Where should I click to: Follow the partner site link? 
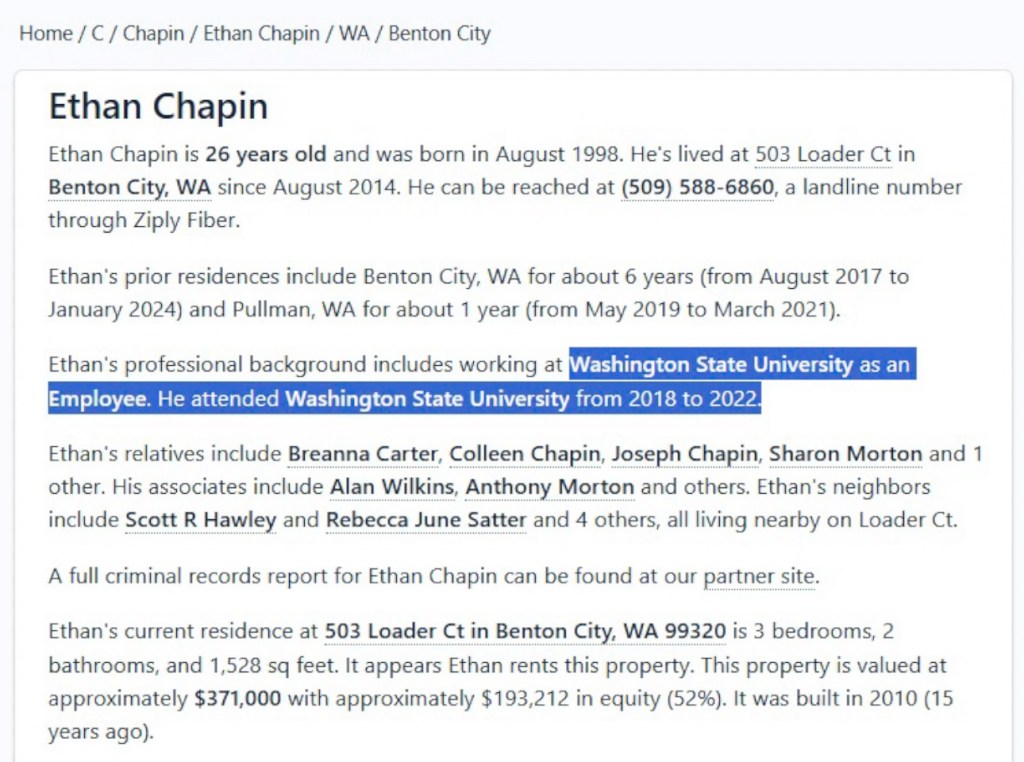(x=760, y=576)
